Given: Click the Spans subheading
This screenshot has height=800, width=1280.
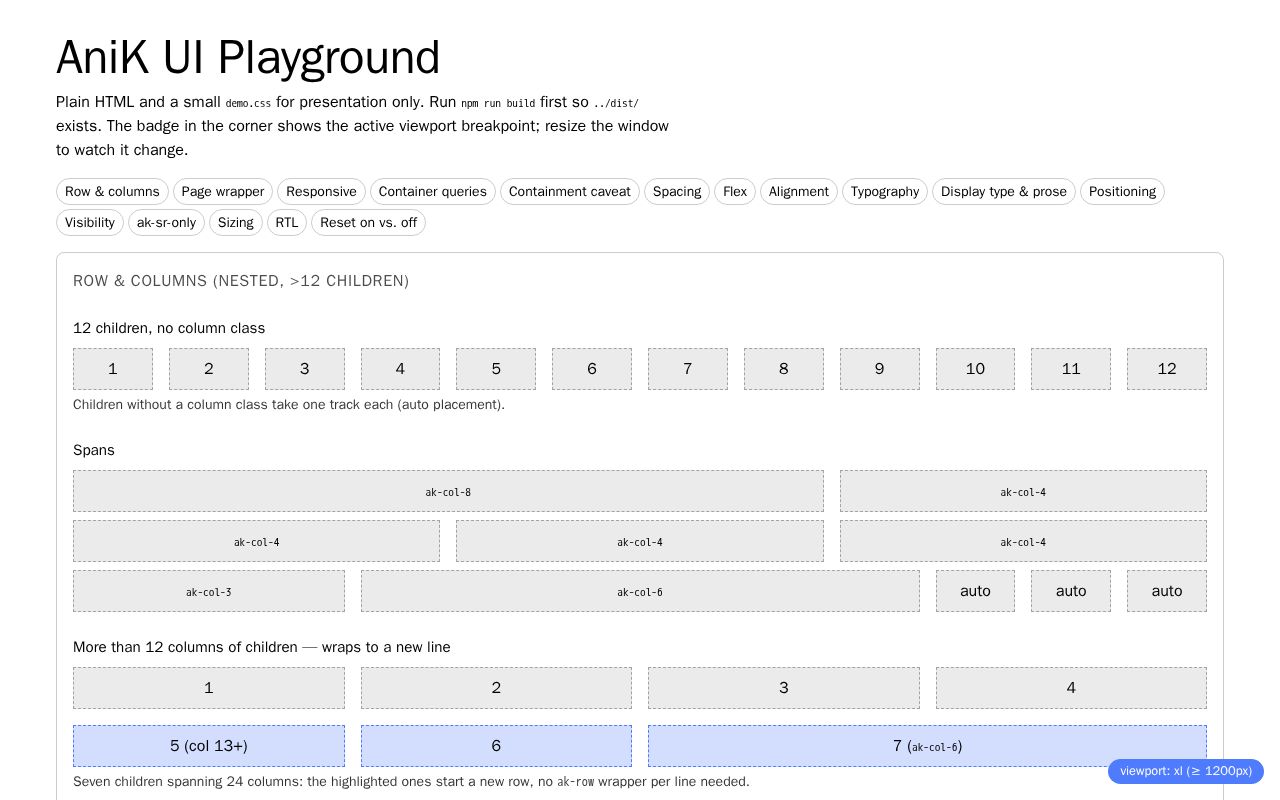Looking at the screenshot, I should pyautogui.click(x=94, y=450).
